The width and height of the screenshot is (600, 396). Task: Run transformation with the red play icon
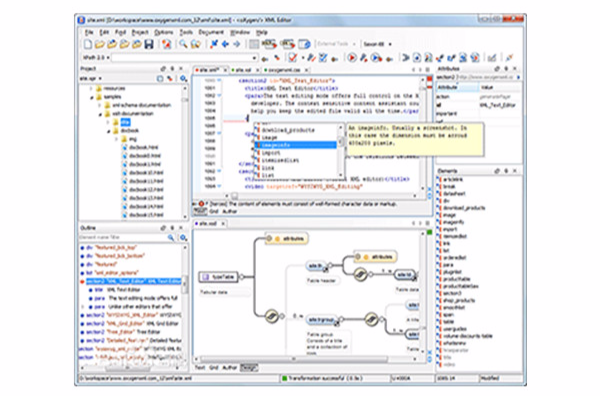(352, 58)
